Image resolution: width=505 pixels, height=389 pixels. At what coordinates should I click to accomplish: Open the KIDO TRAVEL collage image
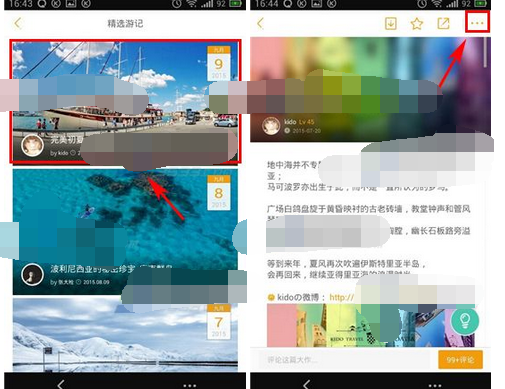click(371, 325)
